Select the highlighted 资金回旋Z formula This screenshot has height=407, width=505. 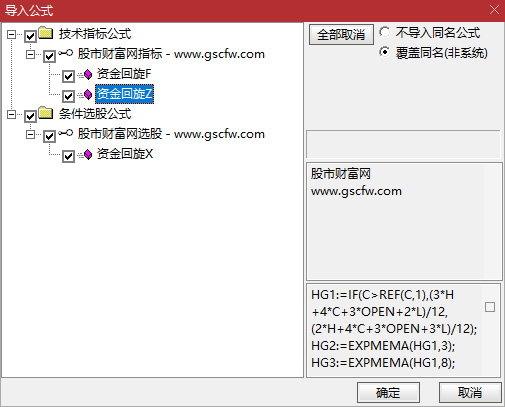tap(124, 94)
